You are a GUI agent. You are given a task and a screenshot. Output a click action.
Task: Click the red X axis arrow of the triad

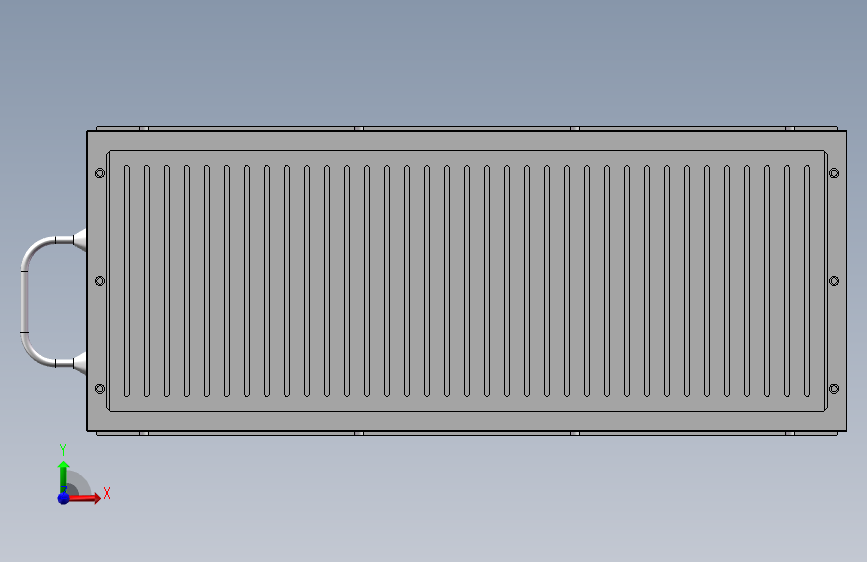85,498
